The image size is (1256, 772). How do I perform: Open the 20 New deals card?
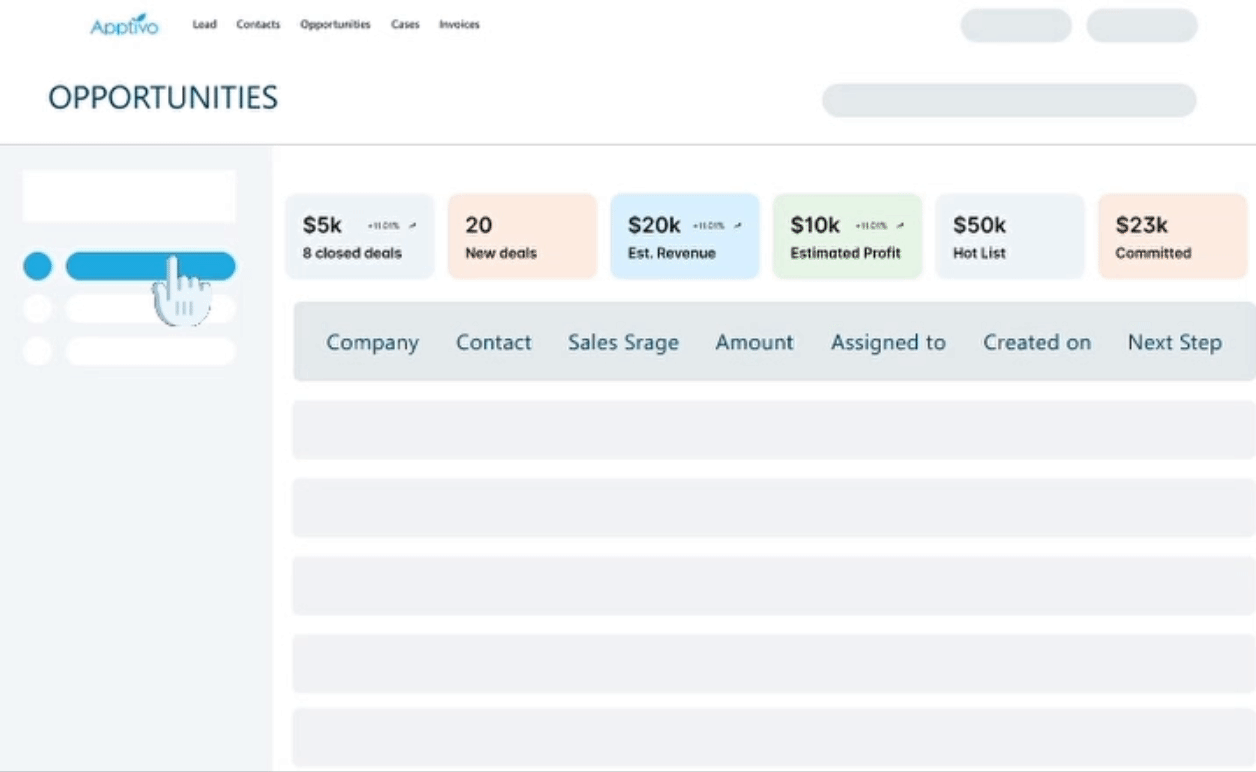(522, 237)
